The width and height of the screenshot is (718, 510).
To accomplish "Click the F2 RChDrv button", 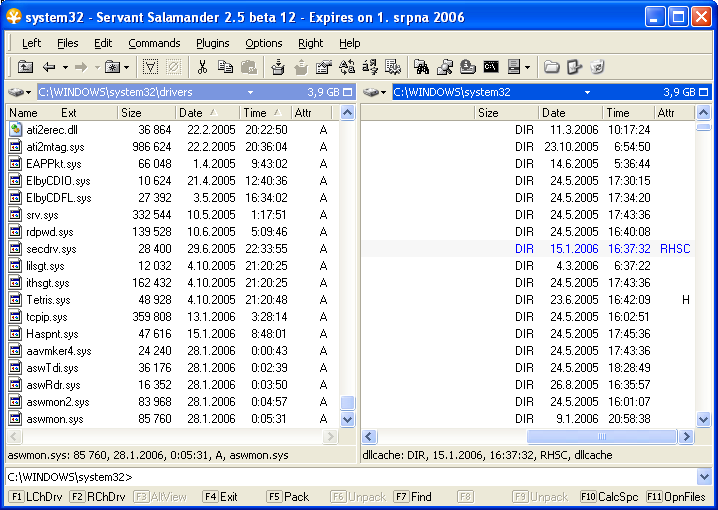I will [97, 497].
